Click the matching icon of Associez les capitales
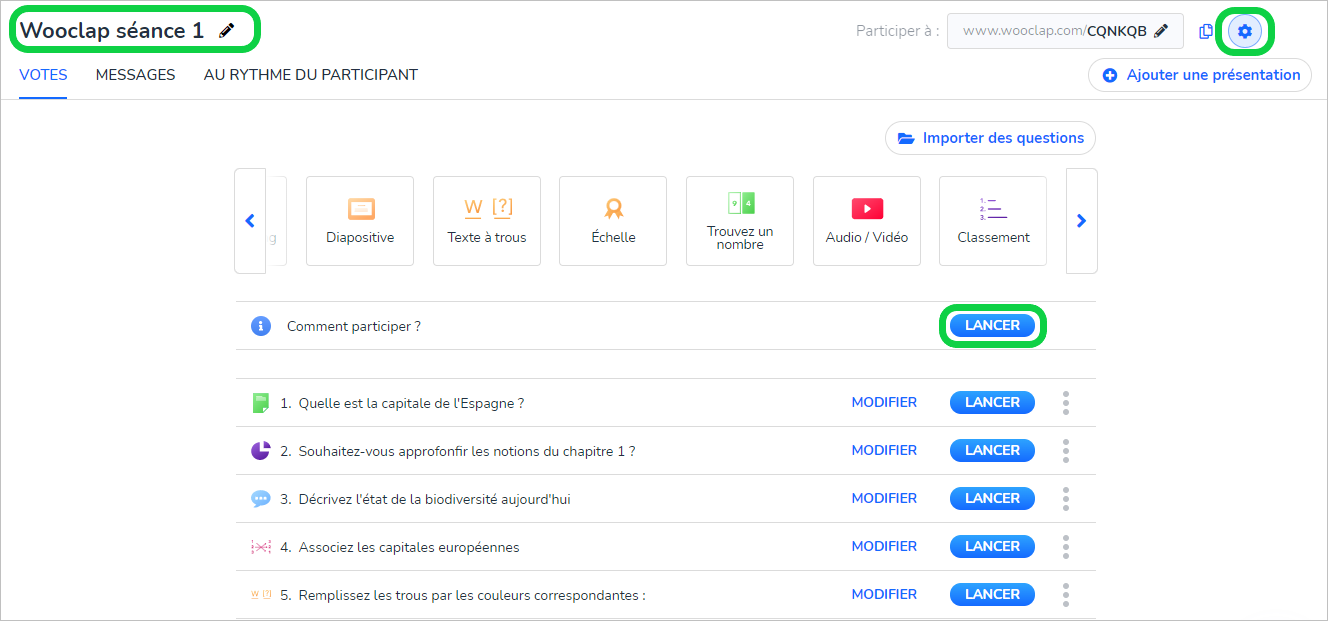The height and width of the screenshot is (621, 1328). pyautogui.click(x=261, y=547)
